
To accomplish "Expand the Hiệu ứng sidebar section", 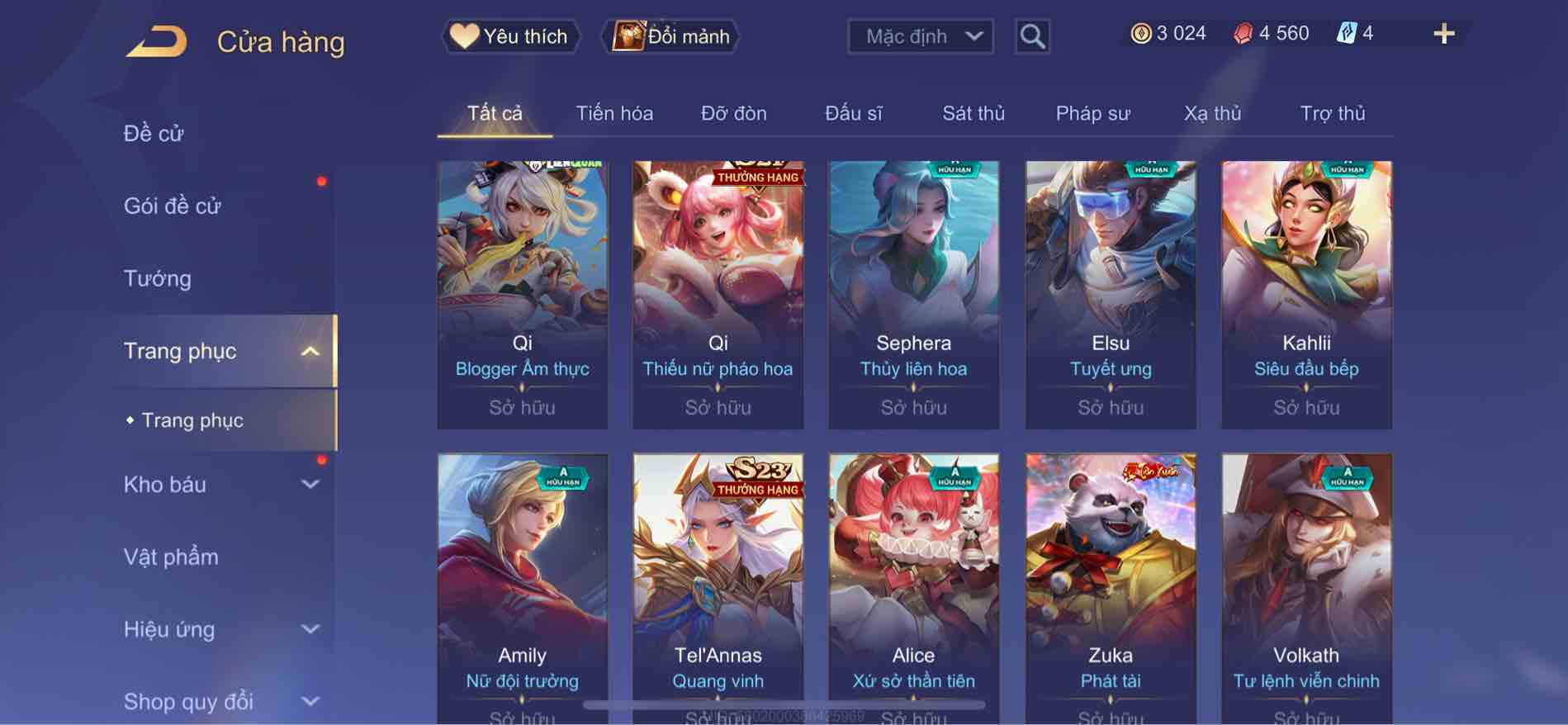I will (310, 629).
